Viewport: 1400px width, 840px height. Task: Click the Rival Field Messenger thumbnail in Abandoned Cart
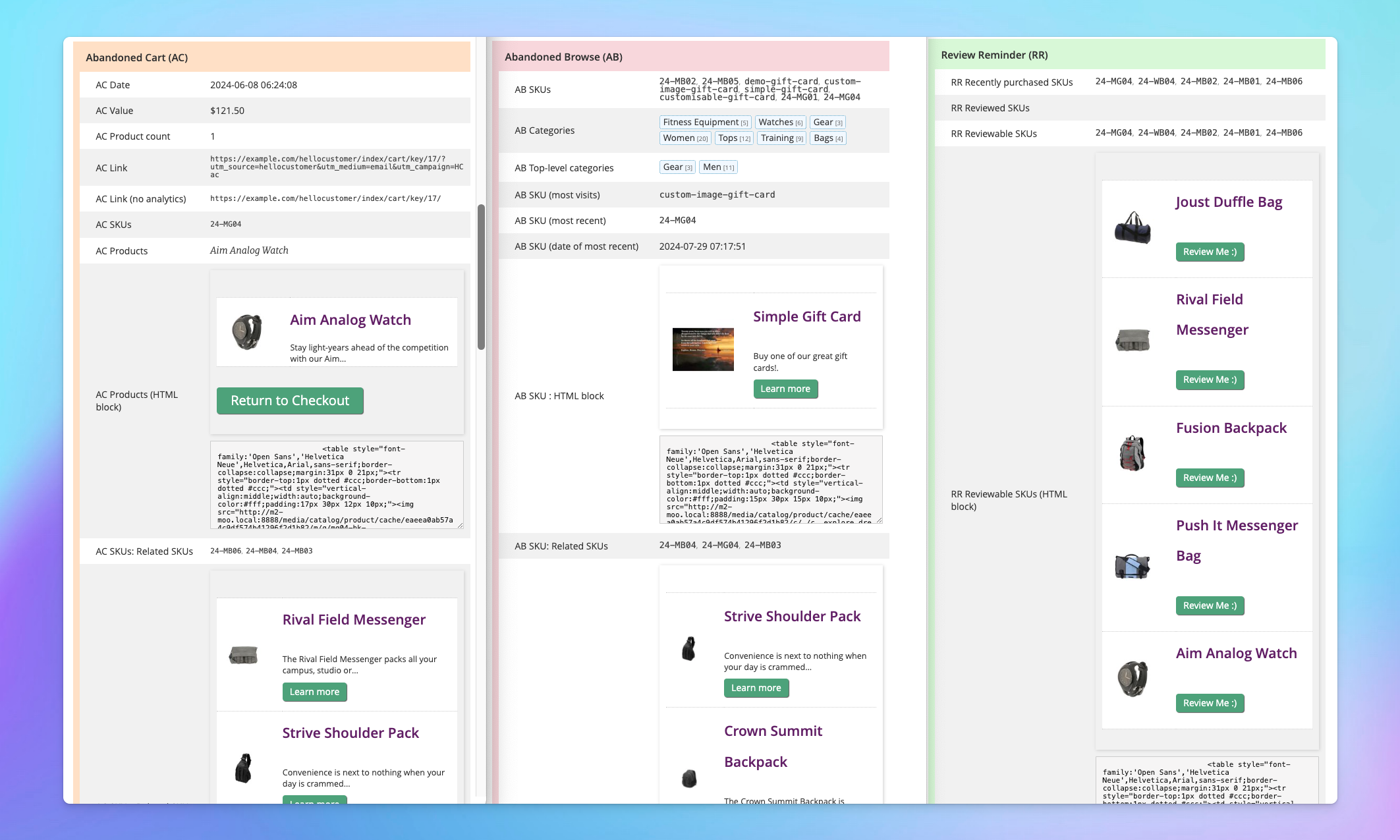pyautogui.click(x=243, y=655)
